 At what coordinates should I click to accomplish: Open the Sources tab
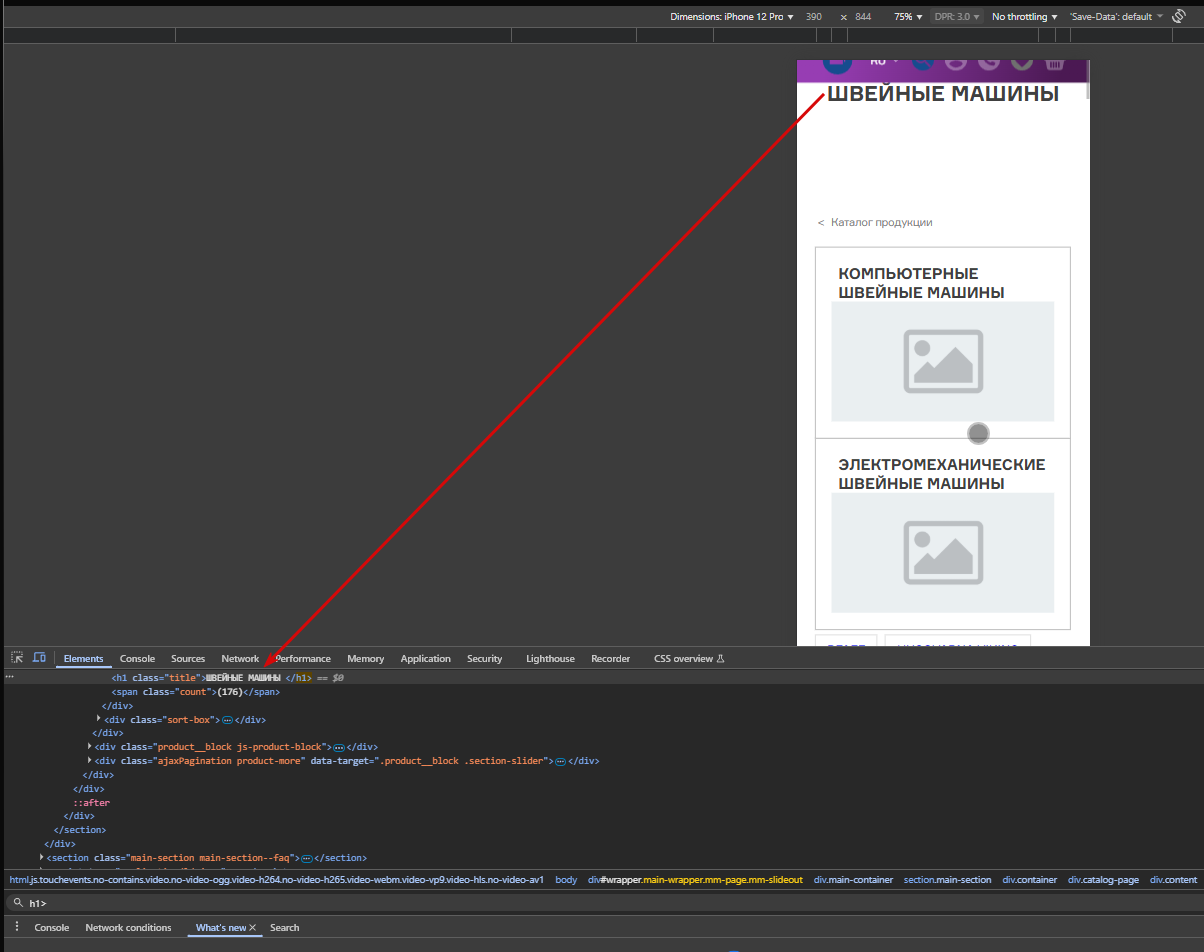pyautogui.click(x=188, y=659)
